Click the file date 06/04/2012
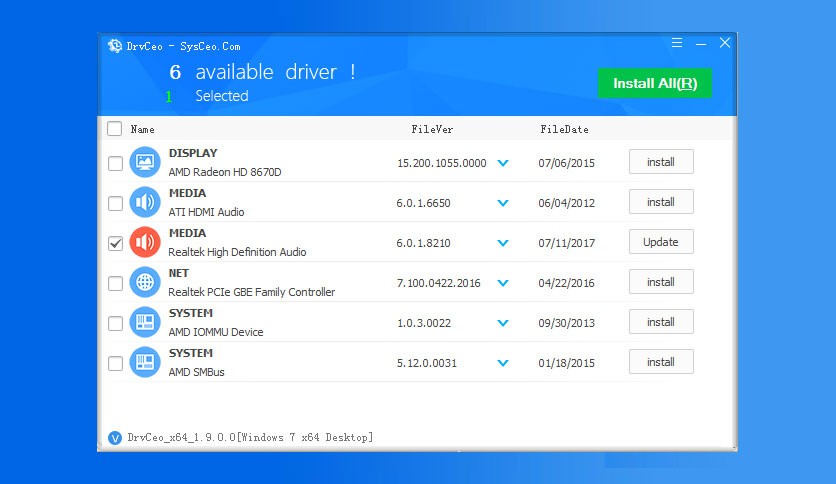 566,203
